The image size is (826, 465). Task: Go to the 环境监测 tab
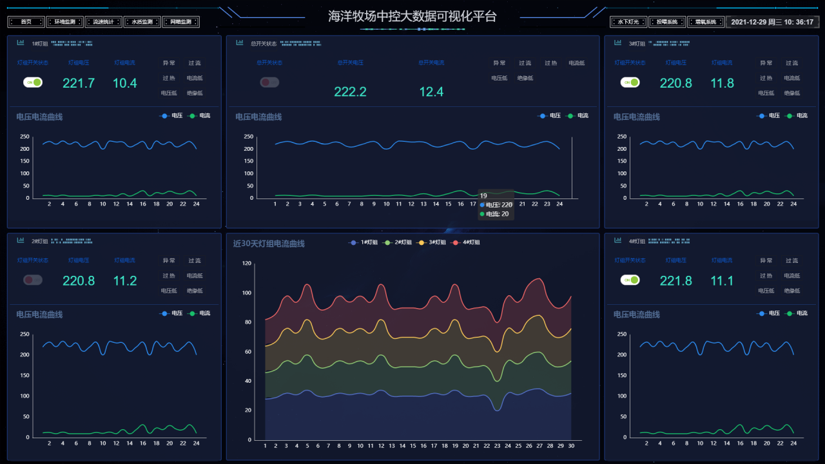65,21
